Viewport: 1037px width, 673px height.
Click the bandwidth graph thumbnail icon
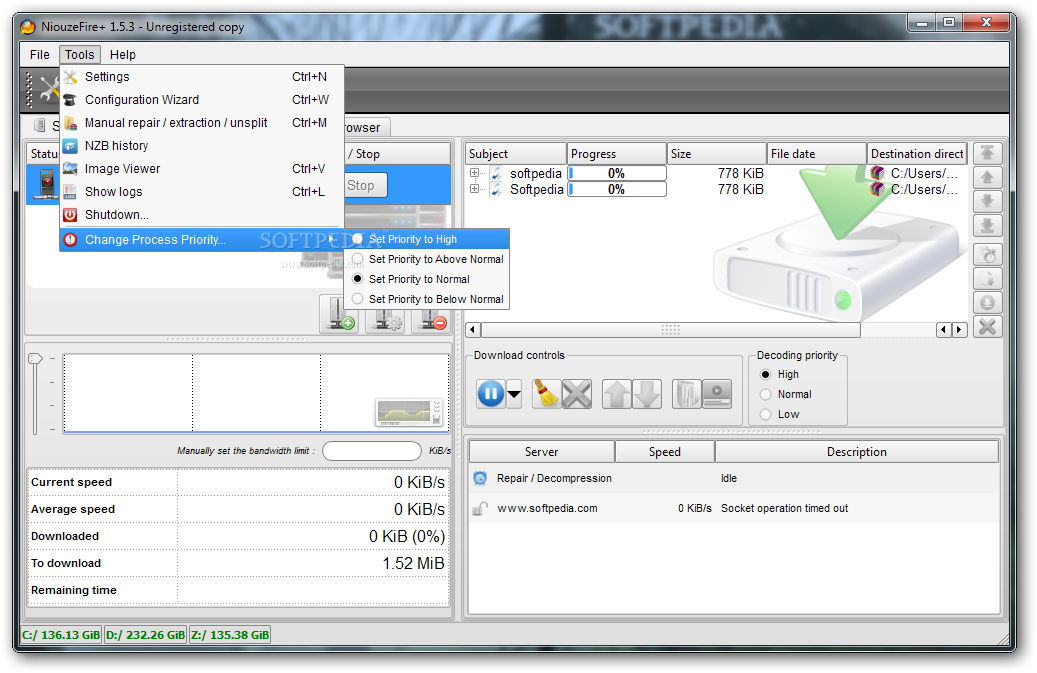click(x=409, y=412)
